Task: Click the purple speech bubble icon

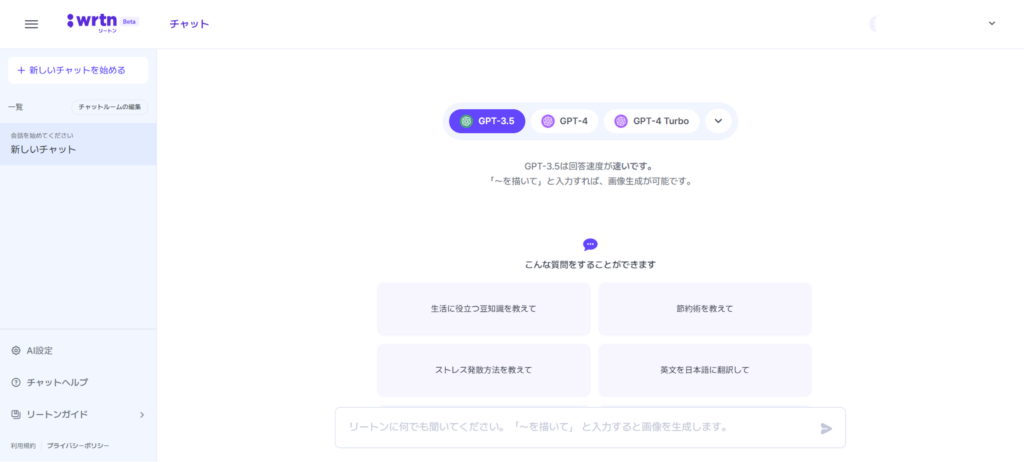Action: (x=590, y=244)
